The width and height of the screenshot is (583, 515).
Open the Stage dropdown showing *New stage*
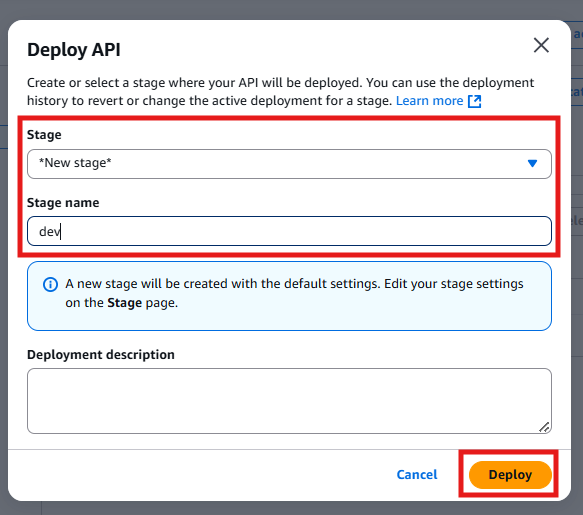click(x=289, y=164)
